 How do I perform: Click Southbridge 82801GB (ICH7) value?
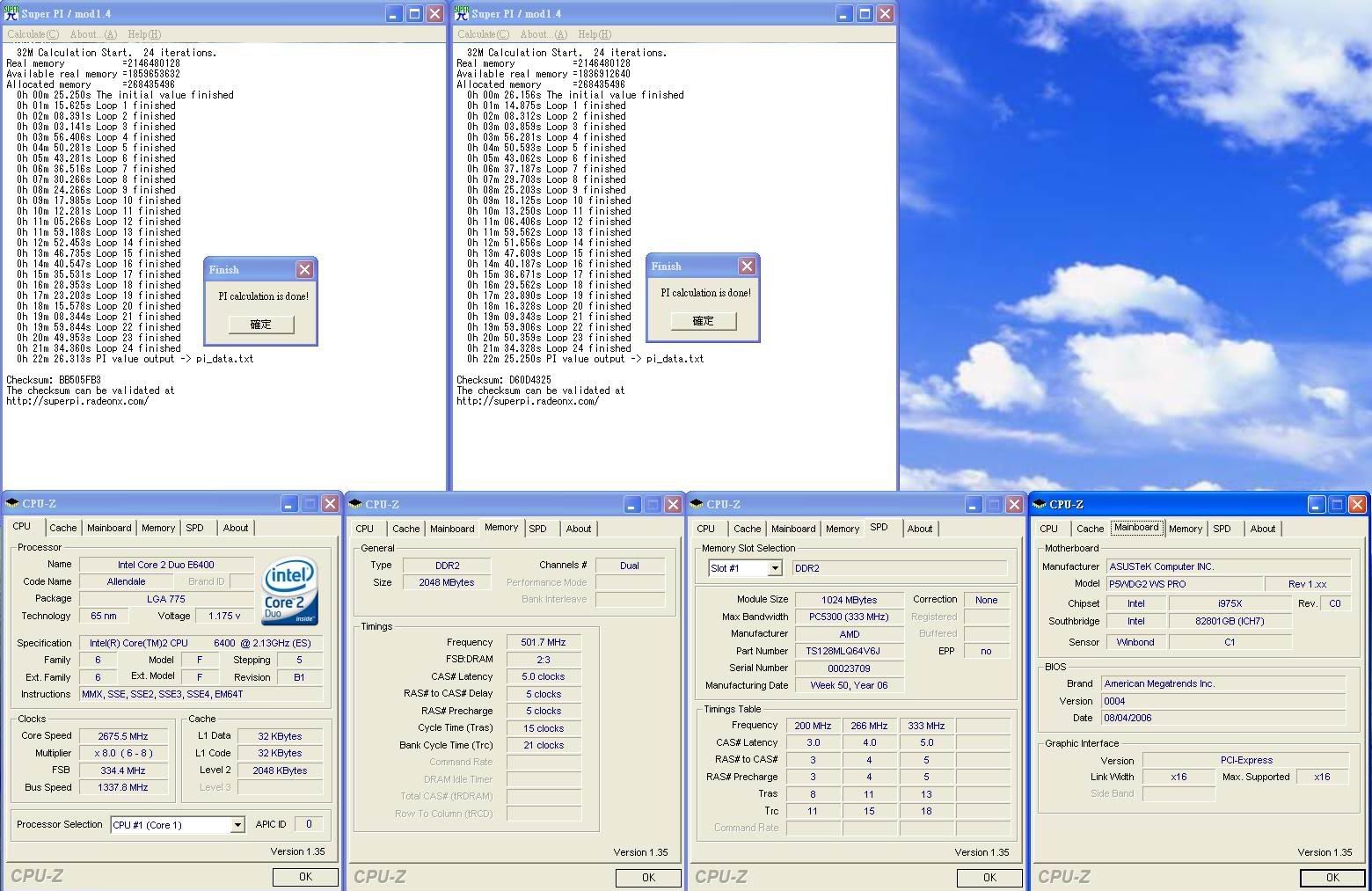point(1230,621)
